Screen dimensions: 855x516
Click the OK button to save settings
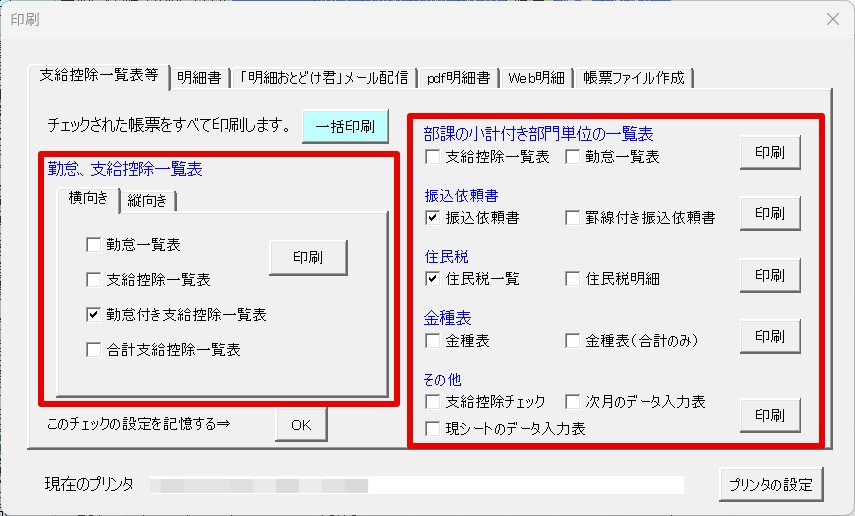pos(301,424)
